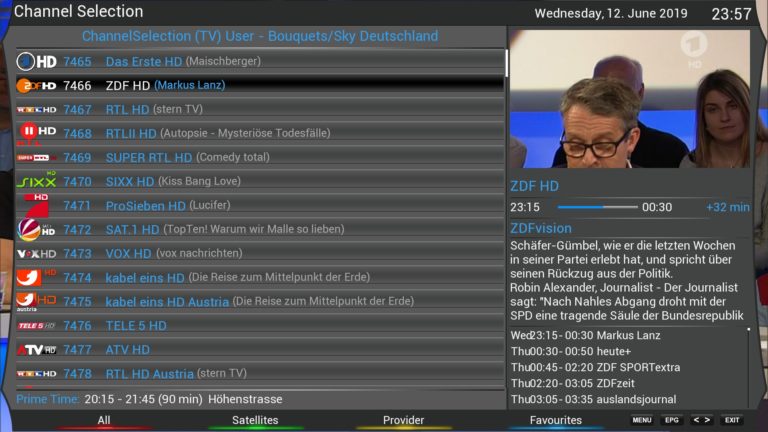Click the Markus Lanz programme progress bar
The image size is (768, 432).
pyautogui.click(x=598, y=207)
